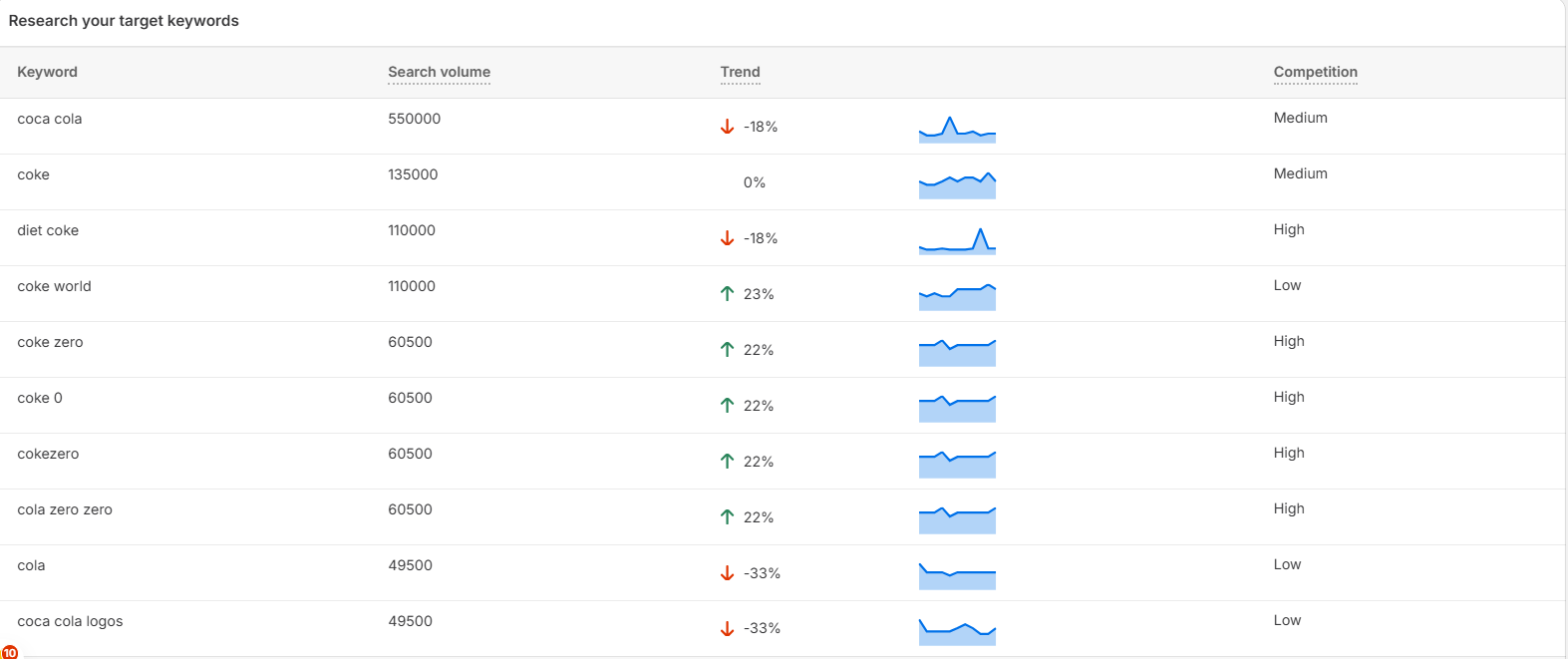Click Medium competition for coca cola
This screenshot has width=1568, height=659.
pyautogui.click(x=1301, y=118)
